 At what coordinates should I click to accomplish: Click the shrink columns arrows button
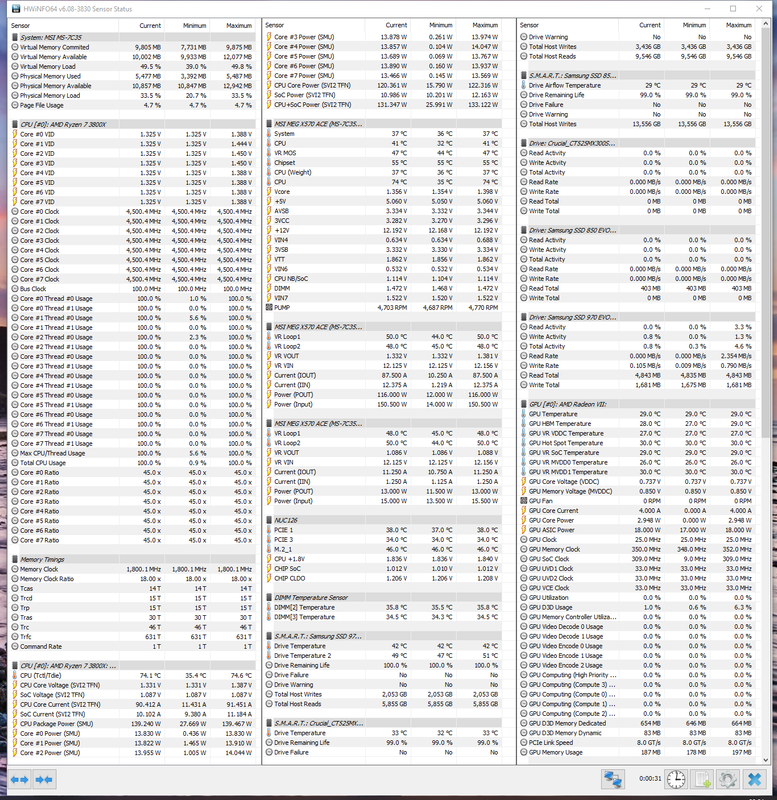[x=44, y=780]
